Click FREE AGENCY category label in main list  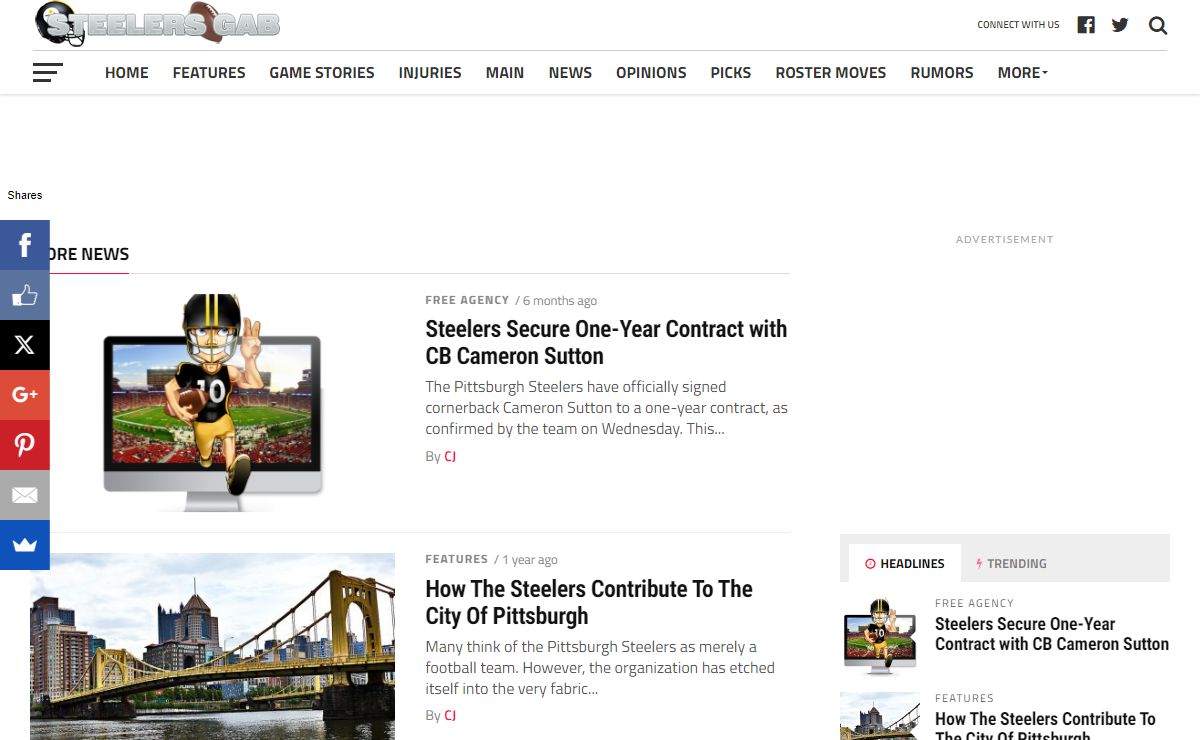467,300
